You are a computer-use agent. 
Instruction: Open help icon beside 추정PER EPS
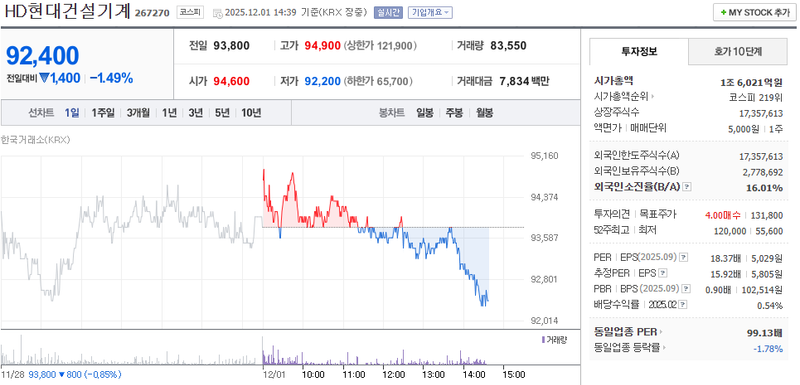click(x=662, y=273)
